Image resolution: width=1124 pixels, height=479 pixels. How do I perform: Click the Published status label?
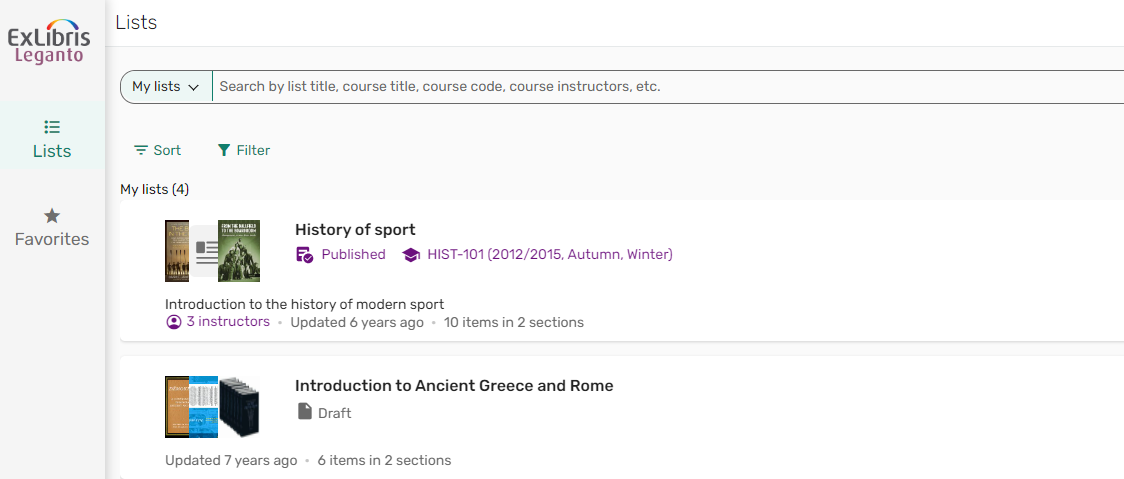(x=353, y=255)
